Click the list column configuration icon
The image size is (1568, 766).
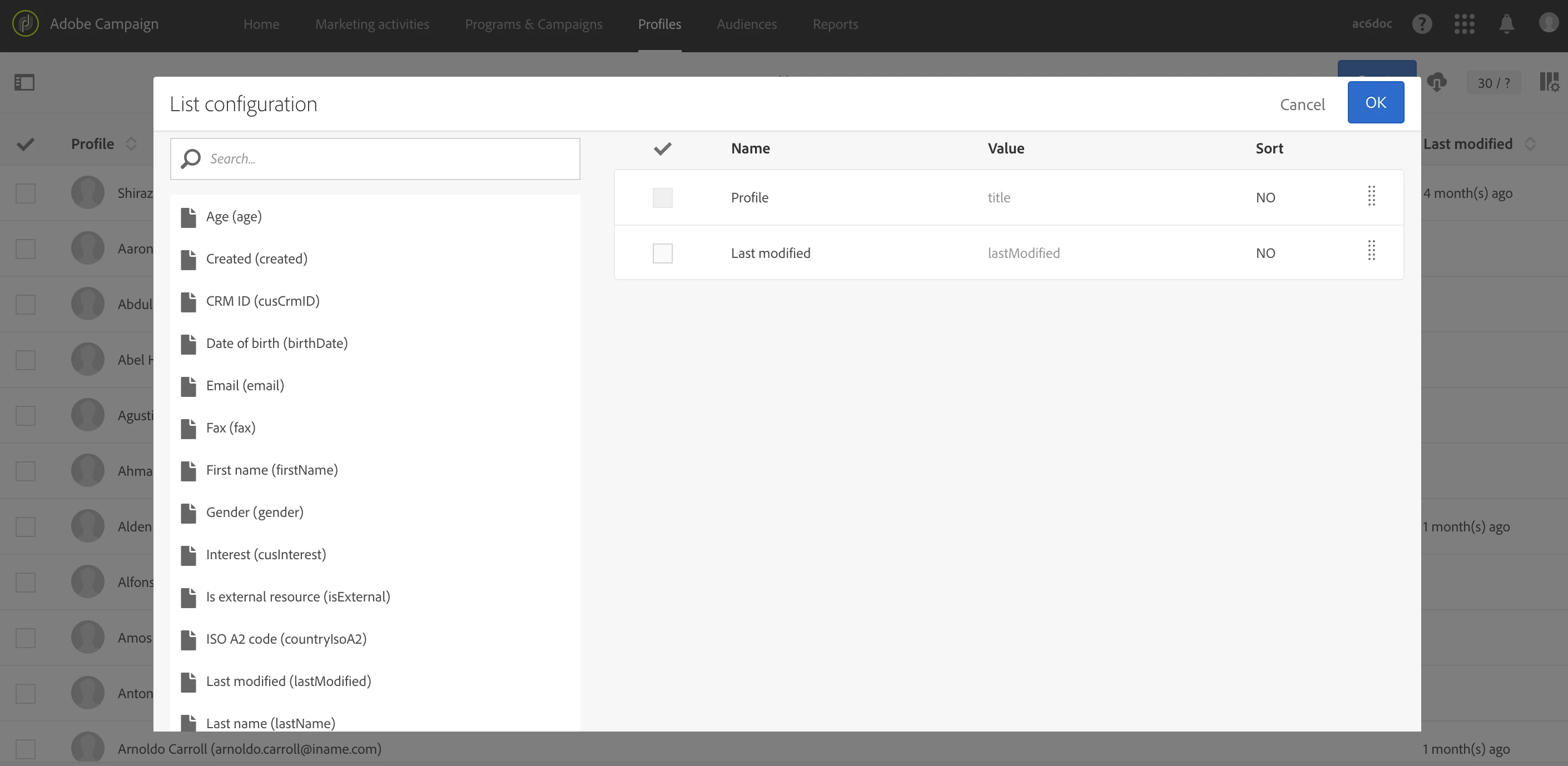(x=1549, y=82)
